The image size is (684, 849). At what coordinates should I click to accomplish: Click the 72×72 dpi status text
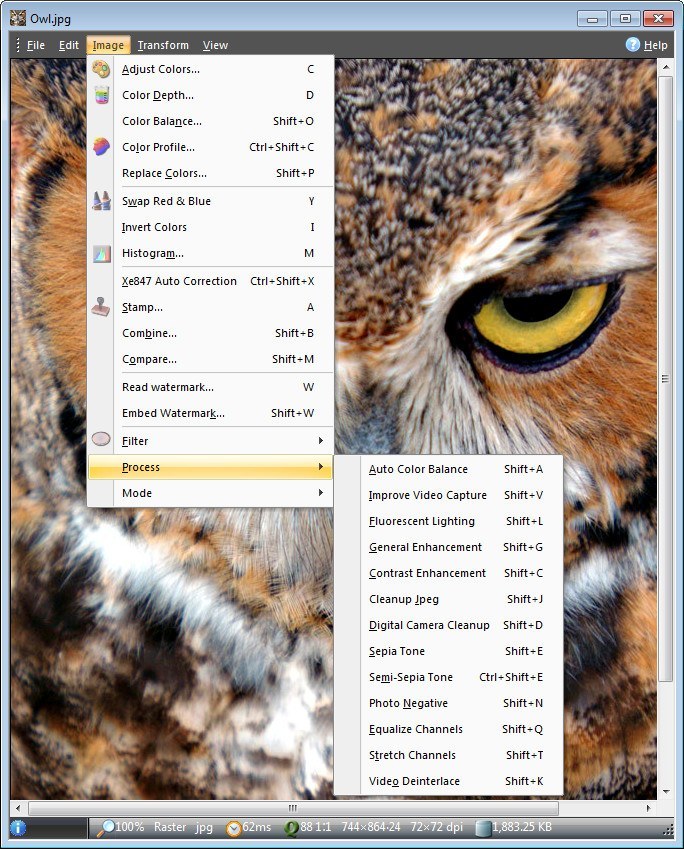pos(437,827)
